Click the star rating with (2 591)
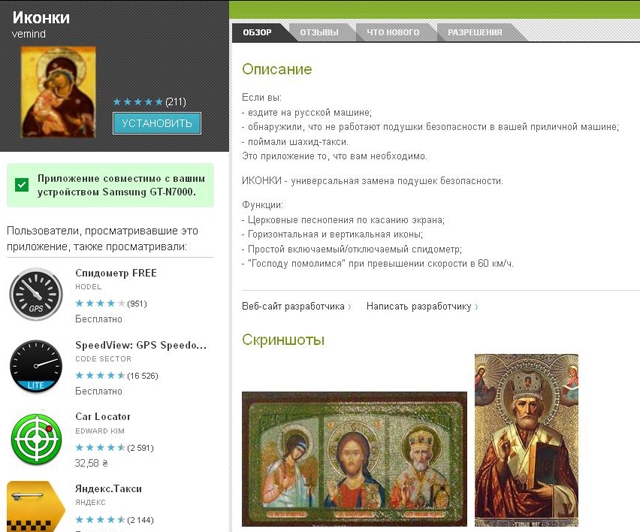Viewport: 640px width, 532px height. (x=114, y=448)
